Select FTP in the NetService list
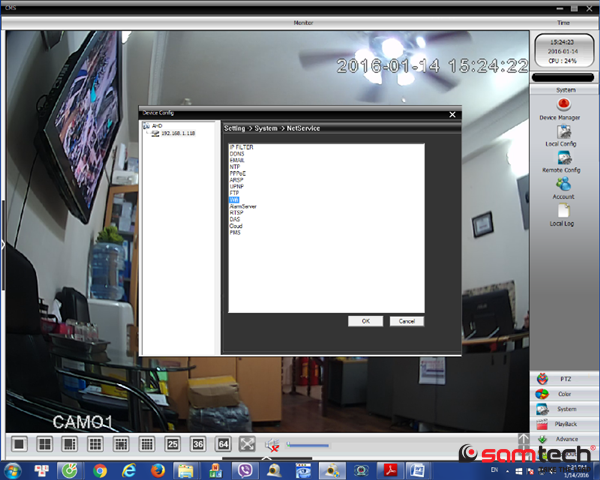Image resolution: width=600 pixels, height=480 pixels. [233, 193]
